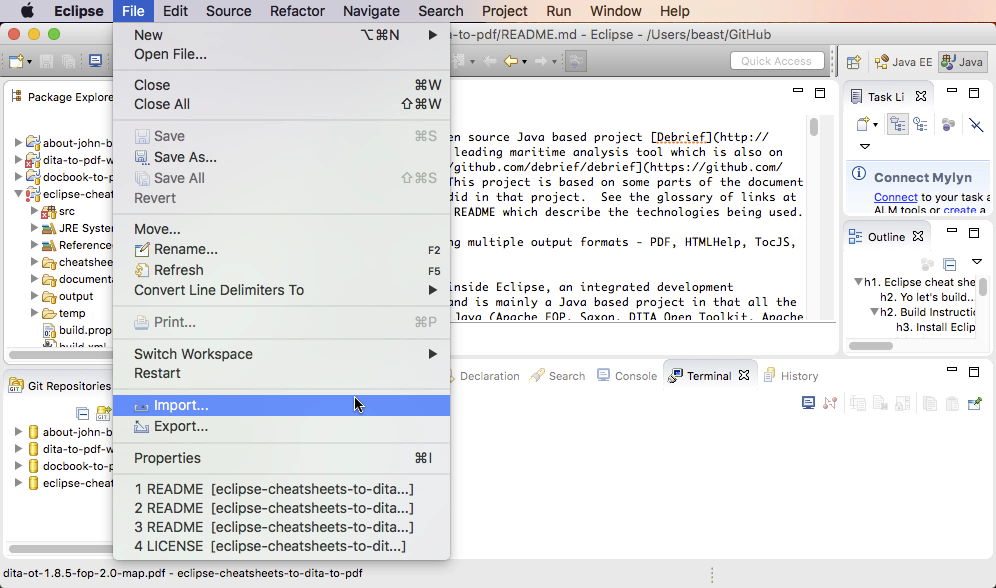Switch to Java perspective

(x=962, y=62)
